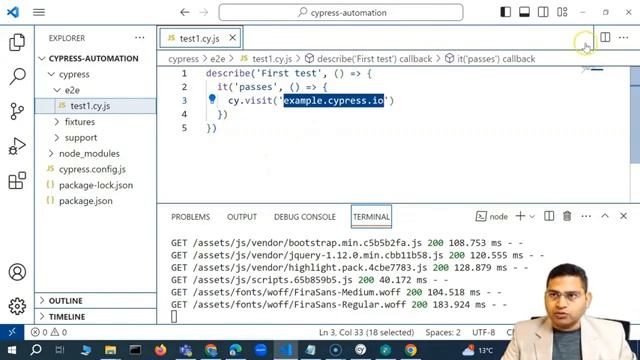The height and width of the screenshot is (360, 640).
Task: Collapse the cypress folder
Action: pyautogui.click(x=51, y=74)
